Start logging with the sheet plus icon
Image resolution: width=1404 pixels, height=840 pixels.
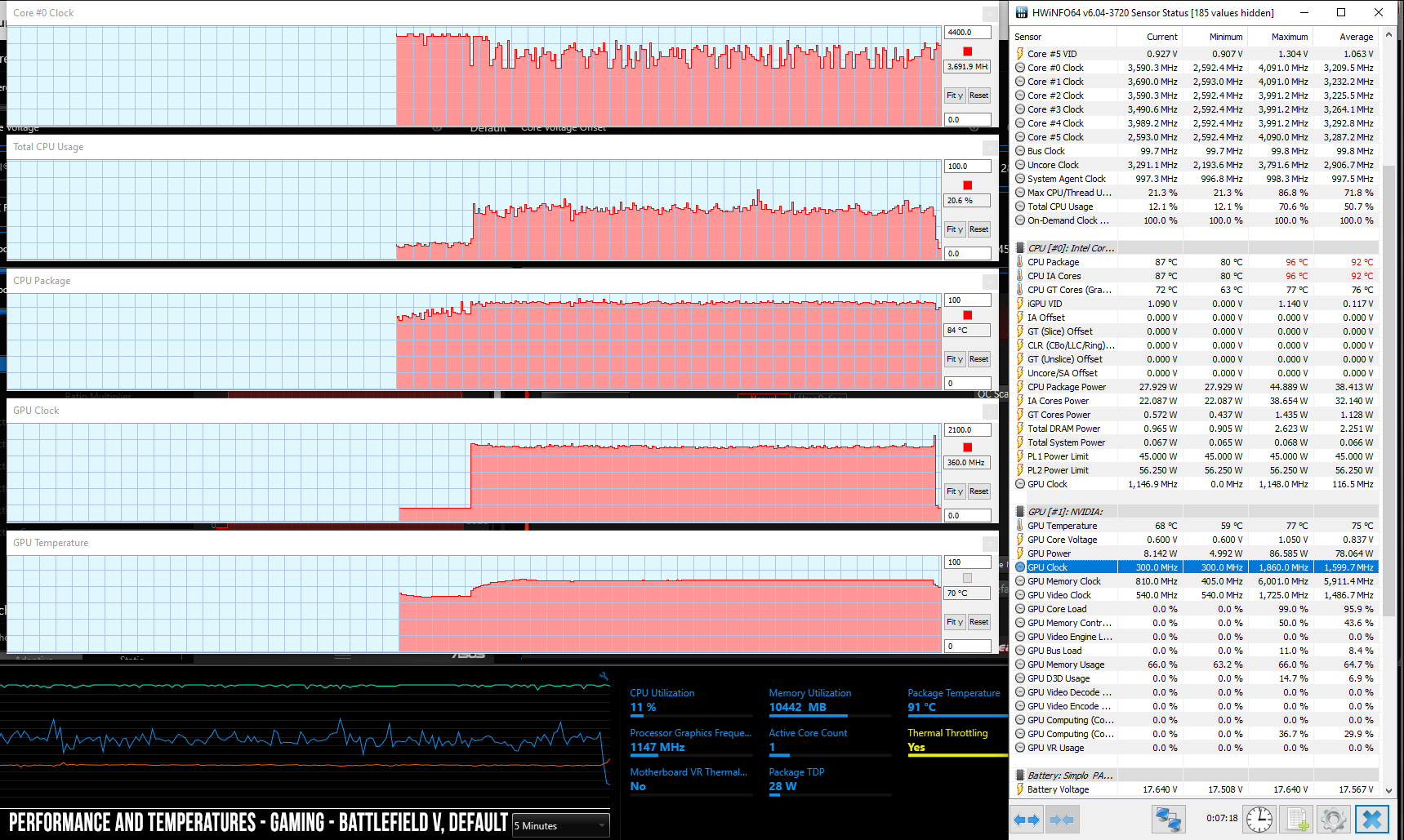1296,820
